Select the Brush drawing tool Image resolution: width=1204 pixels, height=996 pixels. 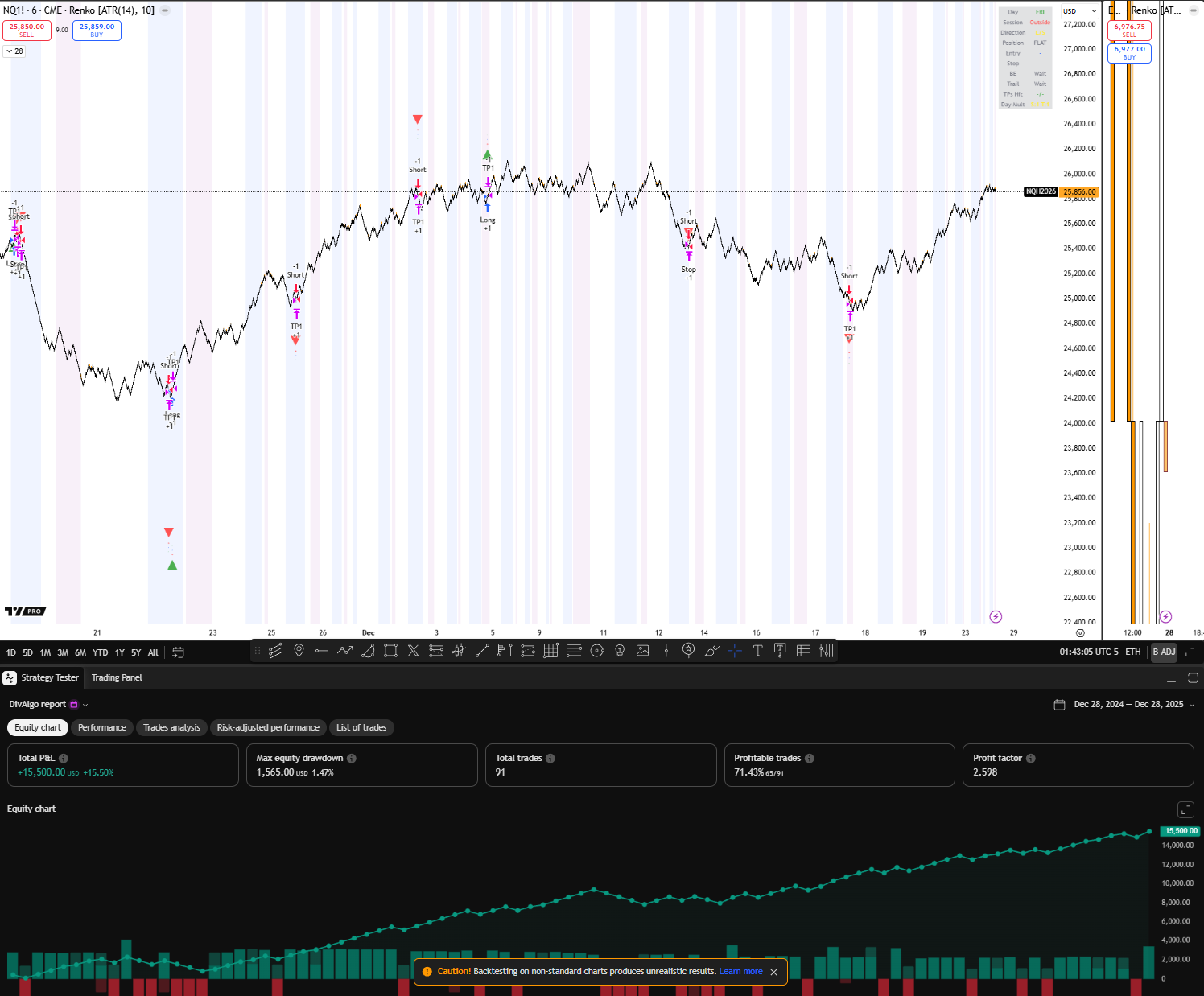[x=711, y=651]
